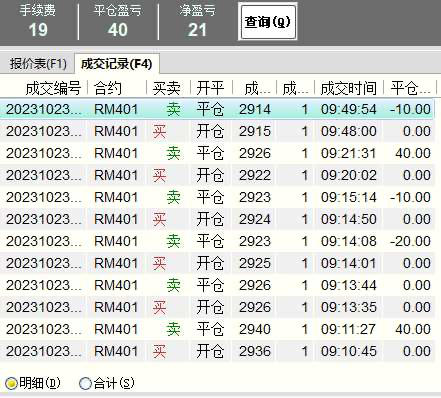Click price 2914 in the trade list
The image size is (441, 398).
pyautogui.click(x=255, y=109)
